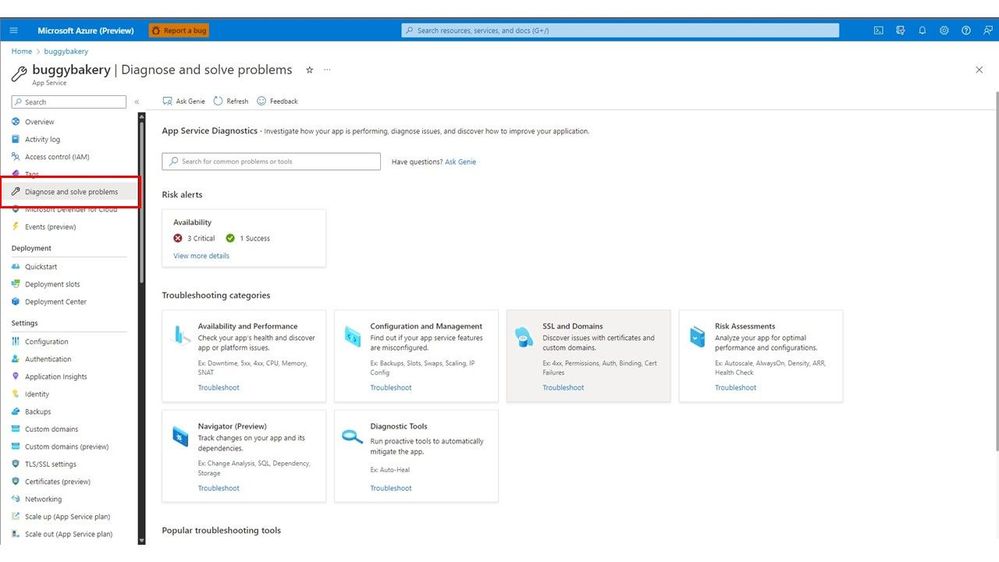This screenshot has height=562, width=999.
Task: Open the Notifications bell
Action: point(922,30)
